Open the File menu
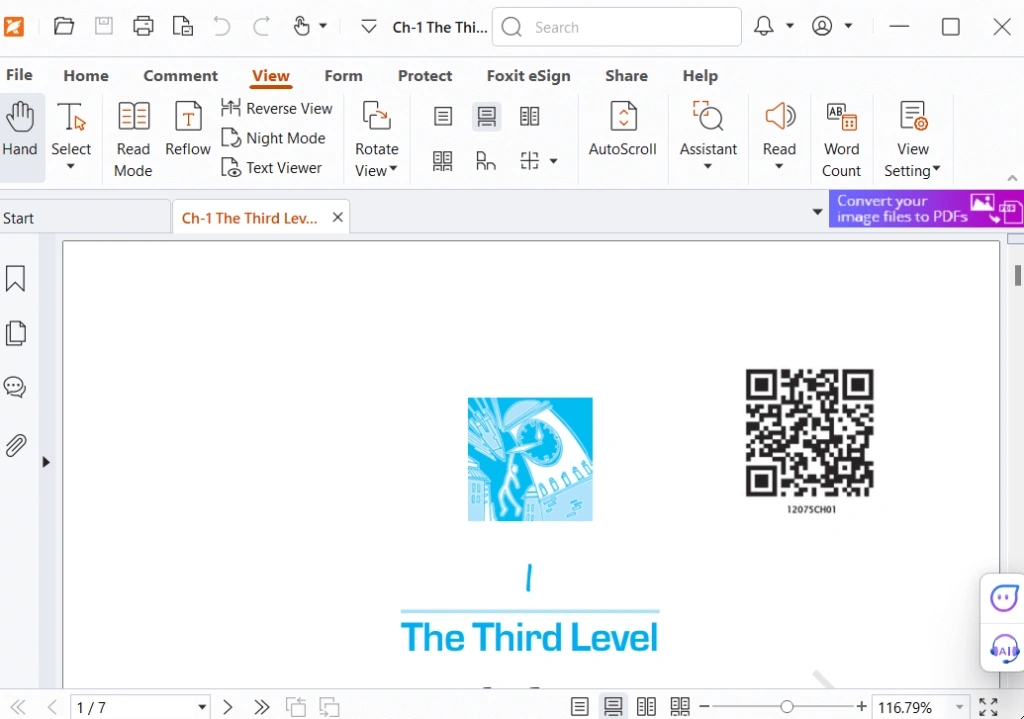1024x719 pixels. (19, 75)
